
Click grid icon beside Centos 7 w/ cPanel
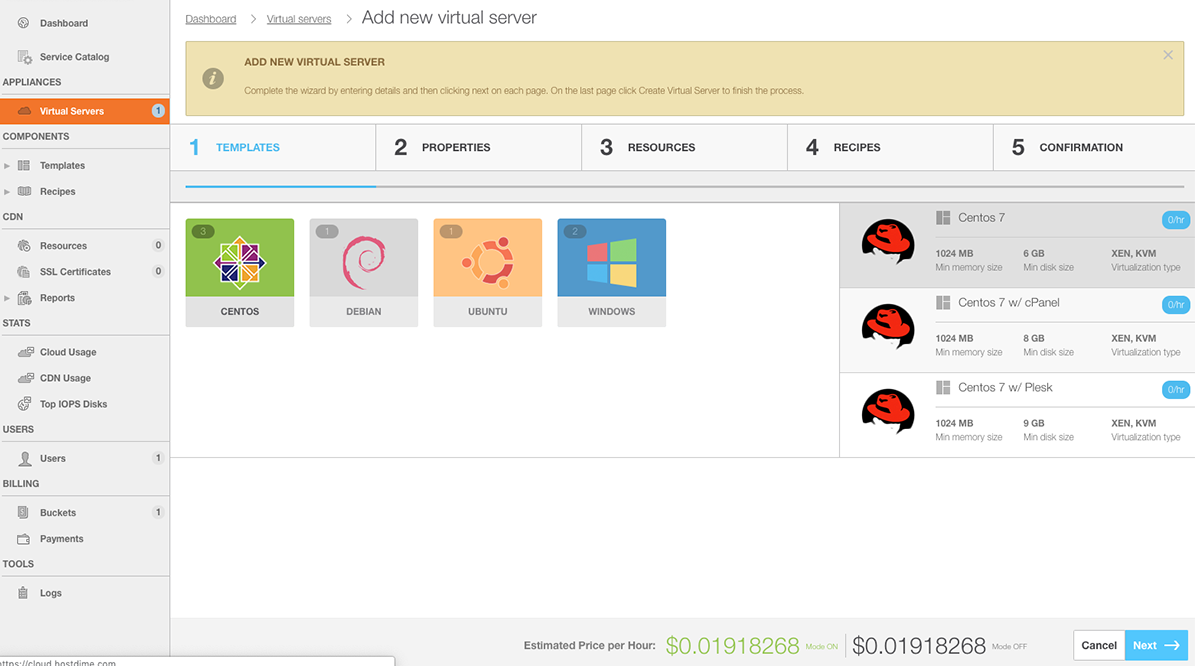point(943,302)
